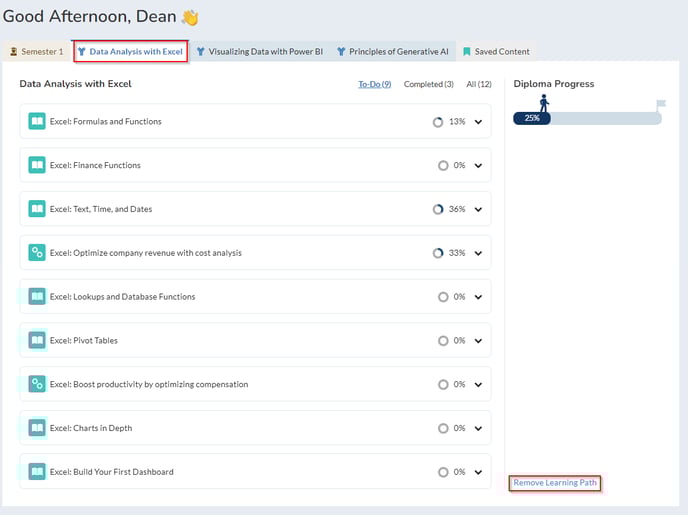Click the Excel: Text, Time, and Dates title
Viewport: 688px width, 515px height.
click(x=100, y=209)
